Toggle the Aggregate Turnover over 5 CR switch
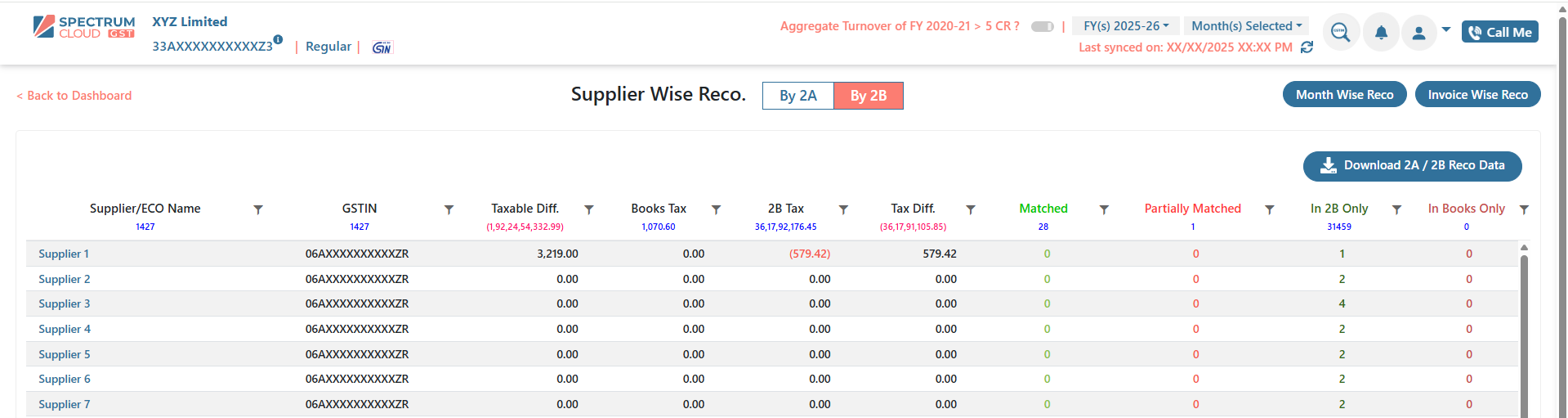This screenshot has width=1568, height=418. pyautogui.click(x=1042, y=26)
